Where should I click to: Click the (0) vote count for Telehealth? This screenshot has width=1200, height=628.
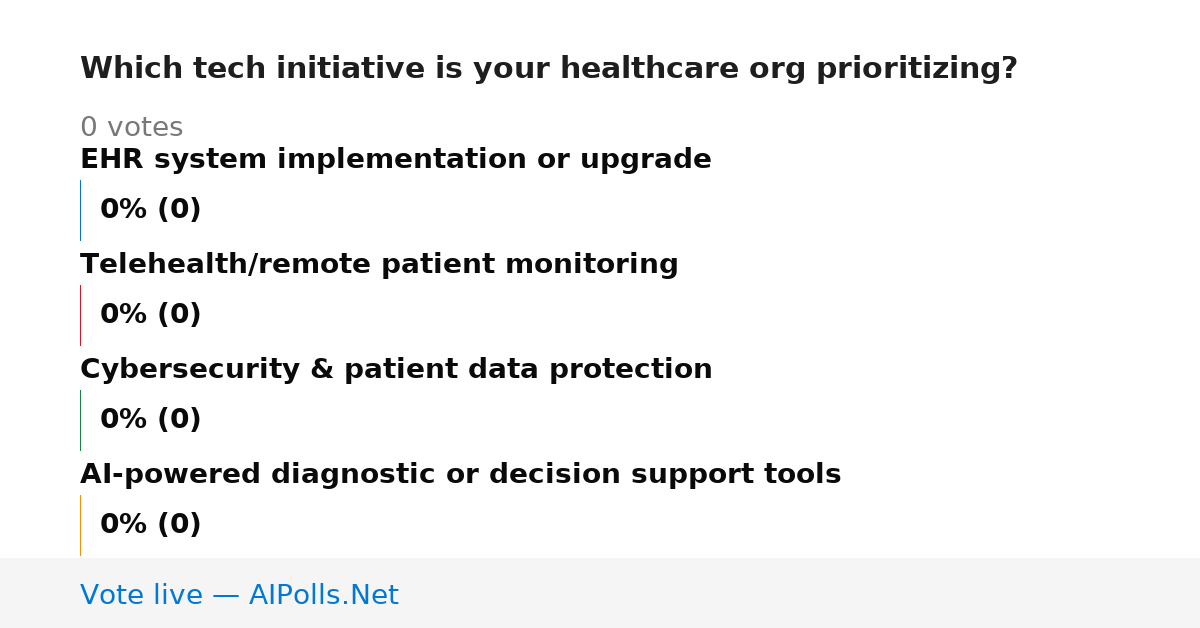179,315
